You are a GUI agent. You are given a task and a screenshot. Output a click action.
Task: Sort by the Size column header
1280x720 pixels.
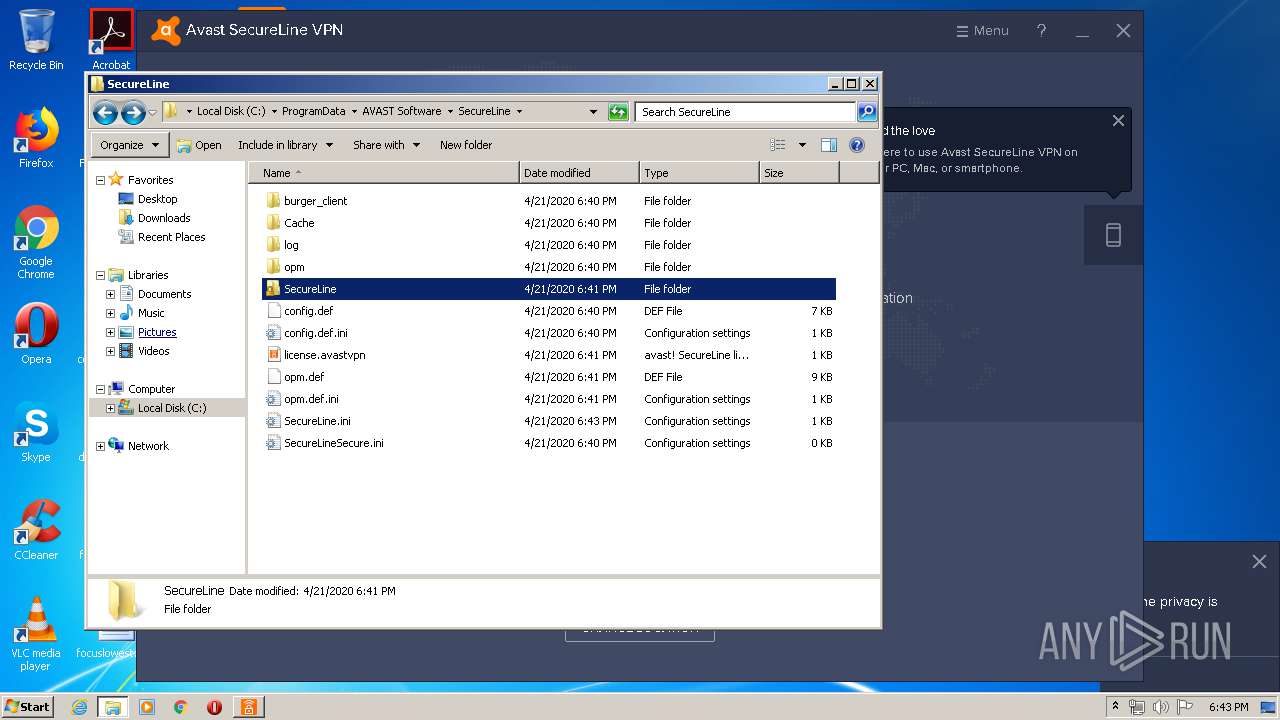click(799, 173)
